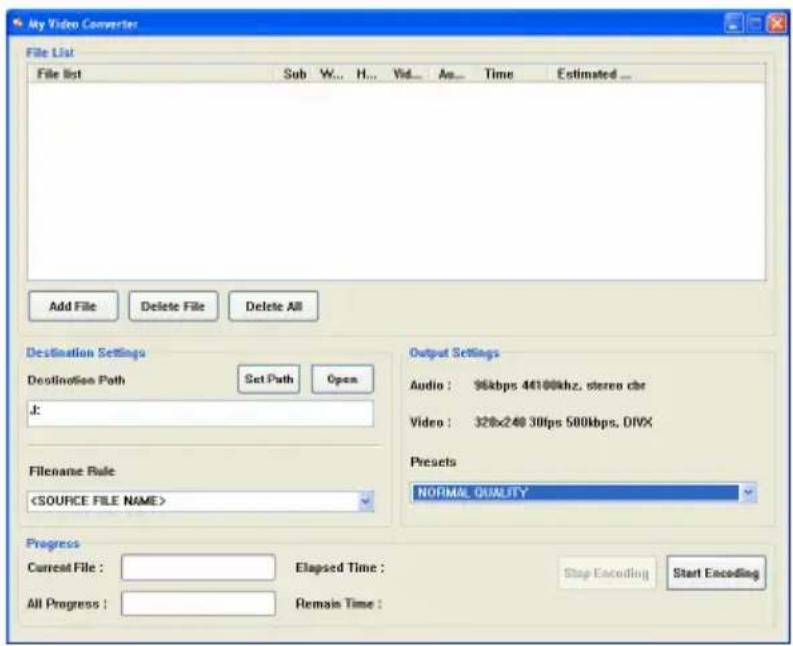Click the maximize button in the title bar
This screenshot has width=793, height=646.
pos(755,24)
